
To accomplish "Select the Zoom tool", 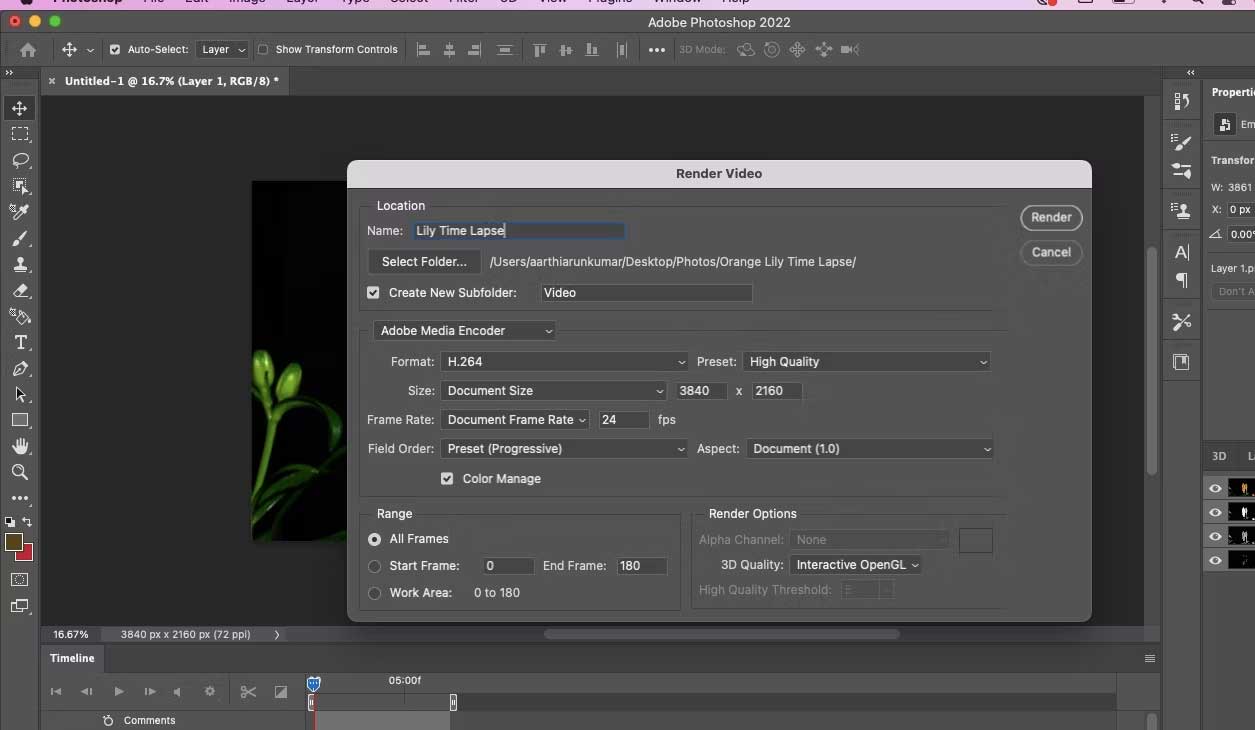I will pos(20,472).
